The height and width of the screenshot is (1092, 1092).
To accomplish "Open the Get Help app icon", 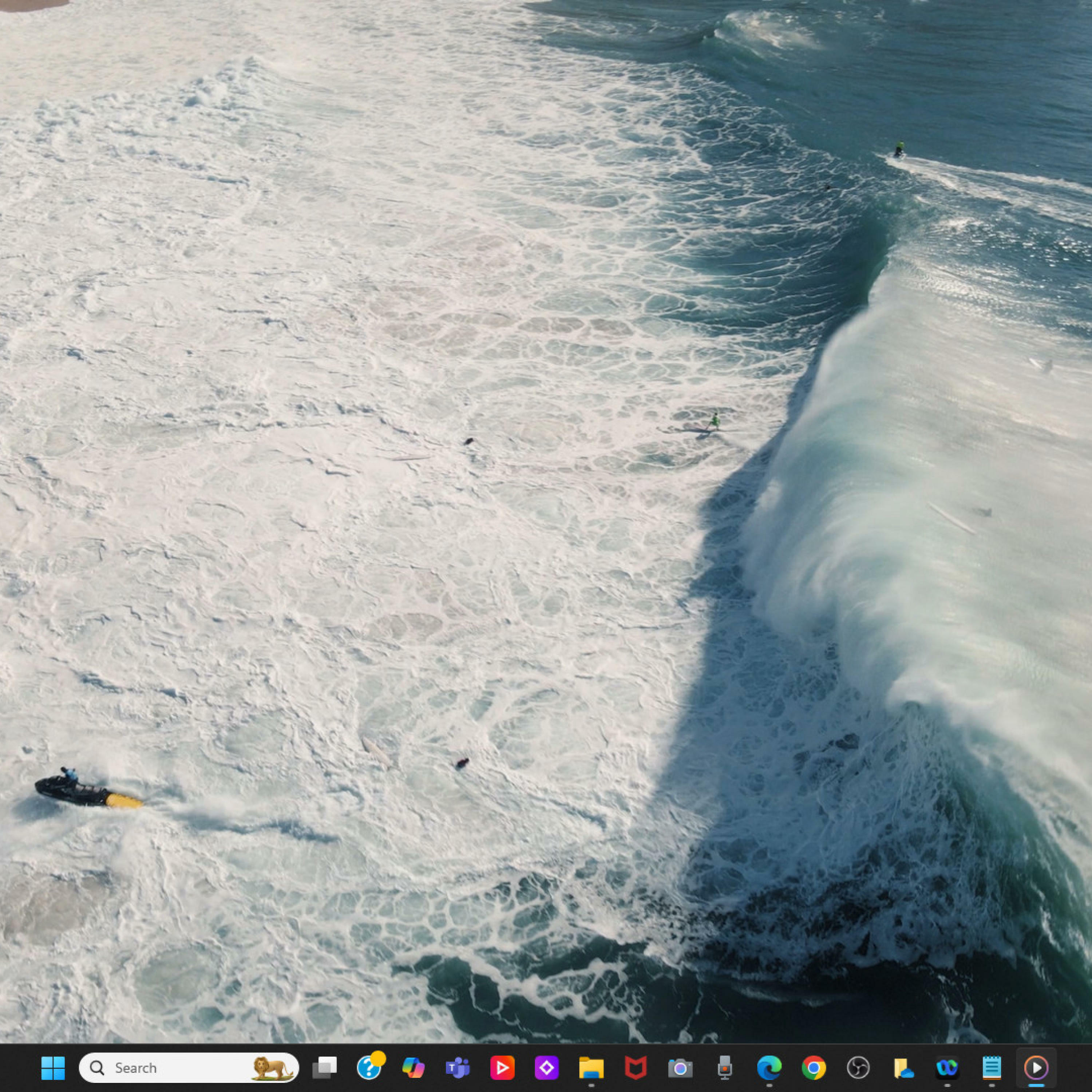I will 369,1068.
